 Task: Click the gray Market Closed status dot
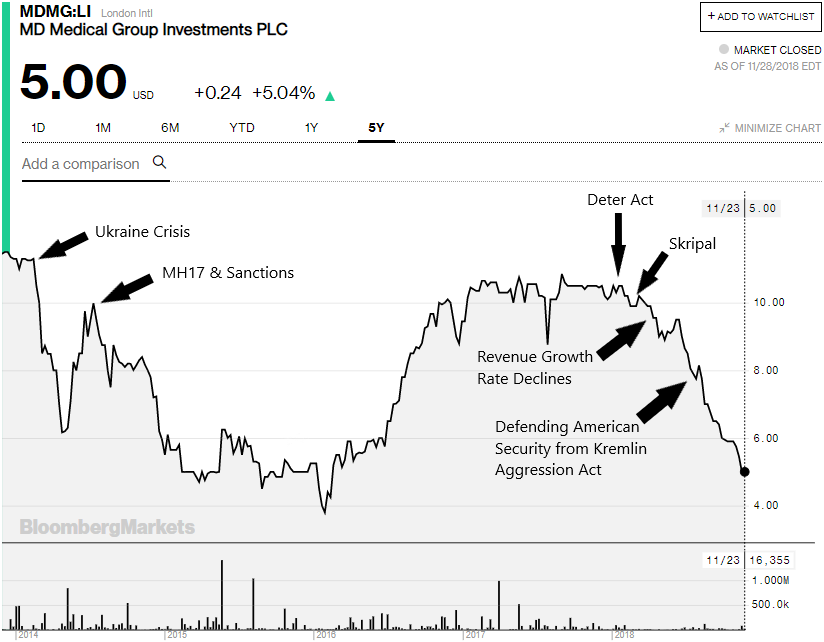coord(724,50)
